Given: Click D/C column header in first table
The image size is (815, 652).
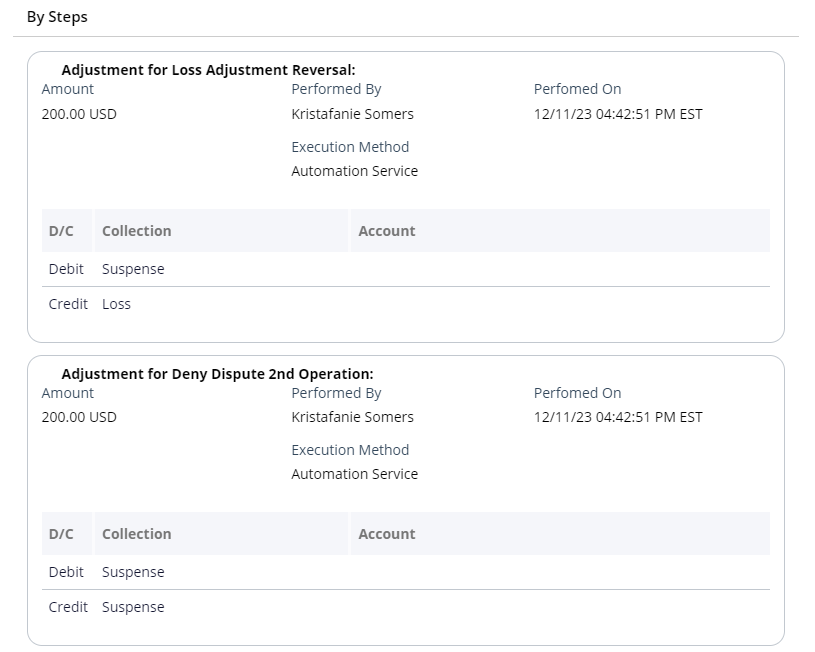Looking at the screenshot, I should tap(67, 231).
